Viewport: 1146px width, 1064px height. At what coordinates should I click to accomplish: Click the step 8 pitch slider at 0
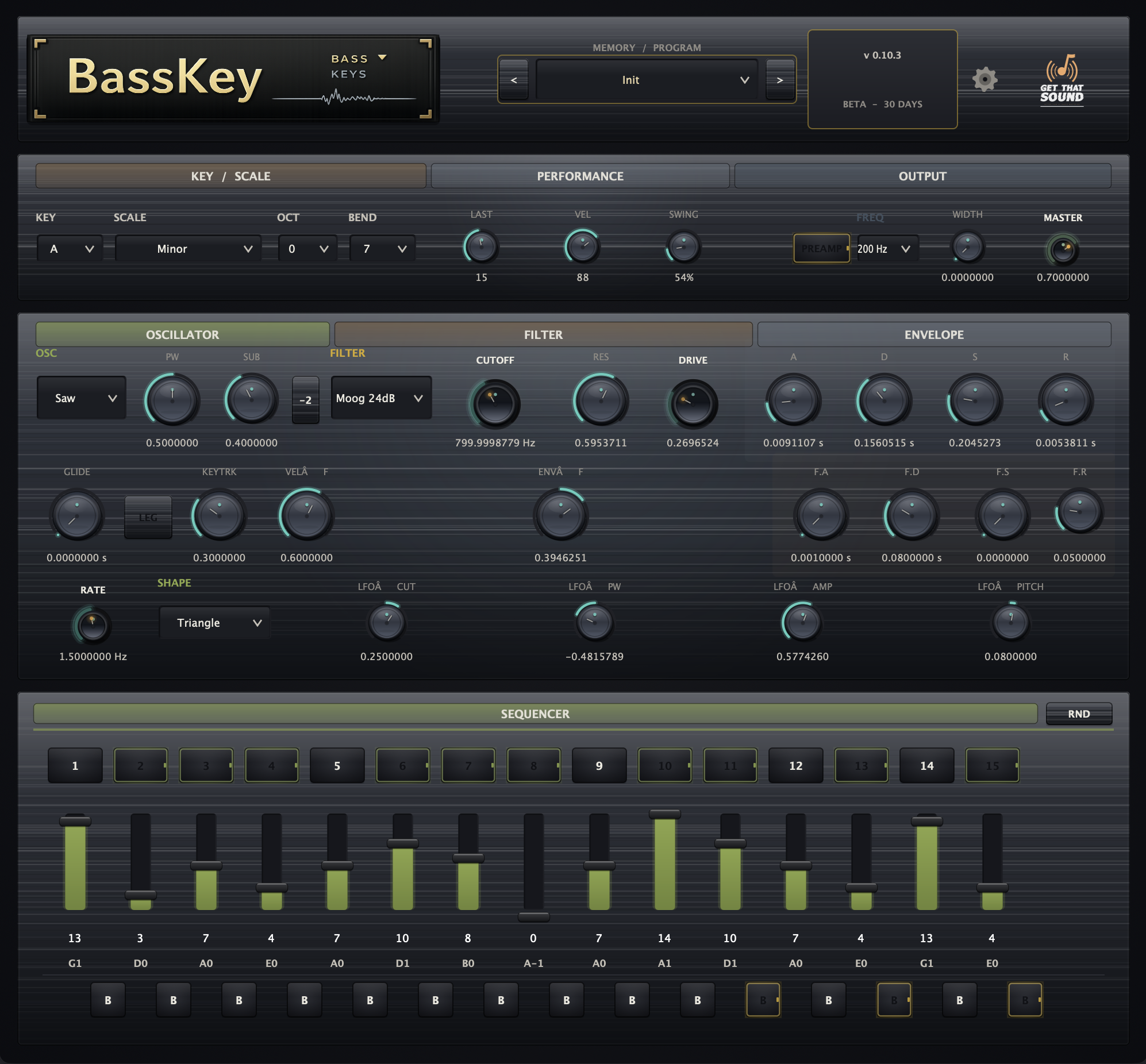click(533, 867)
